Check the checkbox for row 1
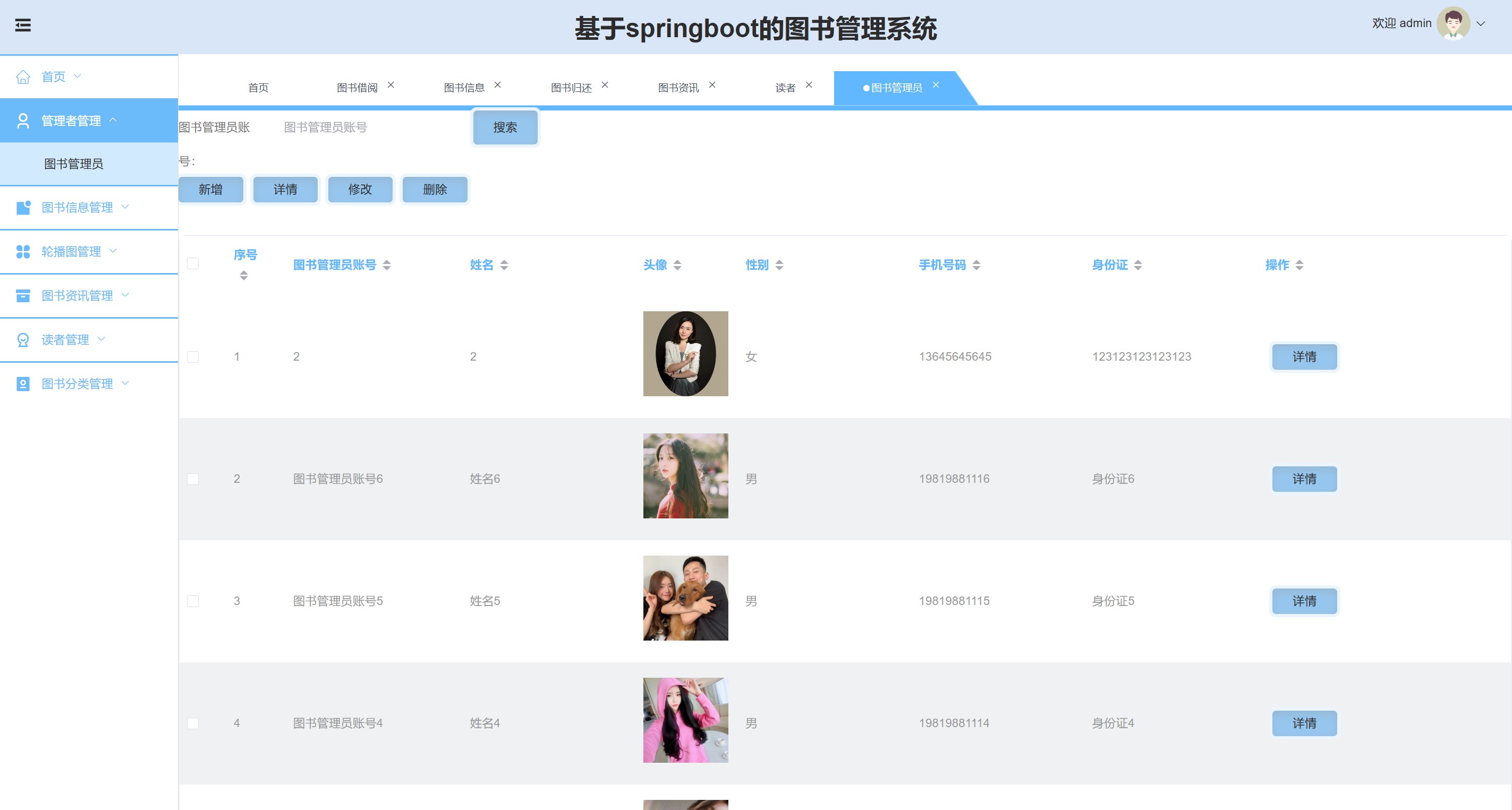 [192, 356]
